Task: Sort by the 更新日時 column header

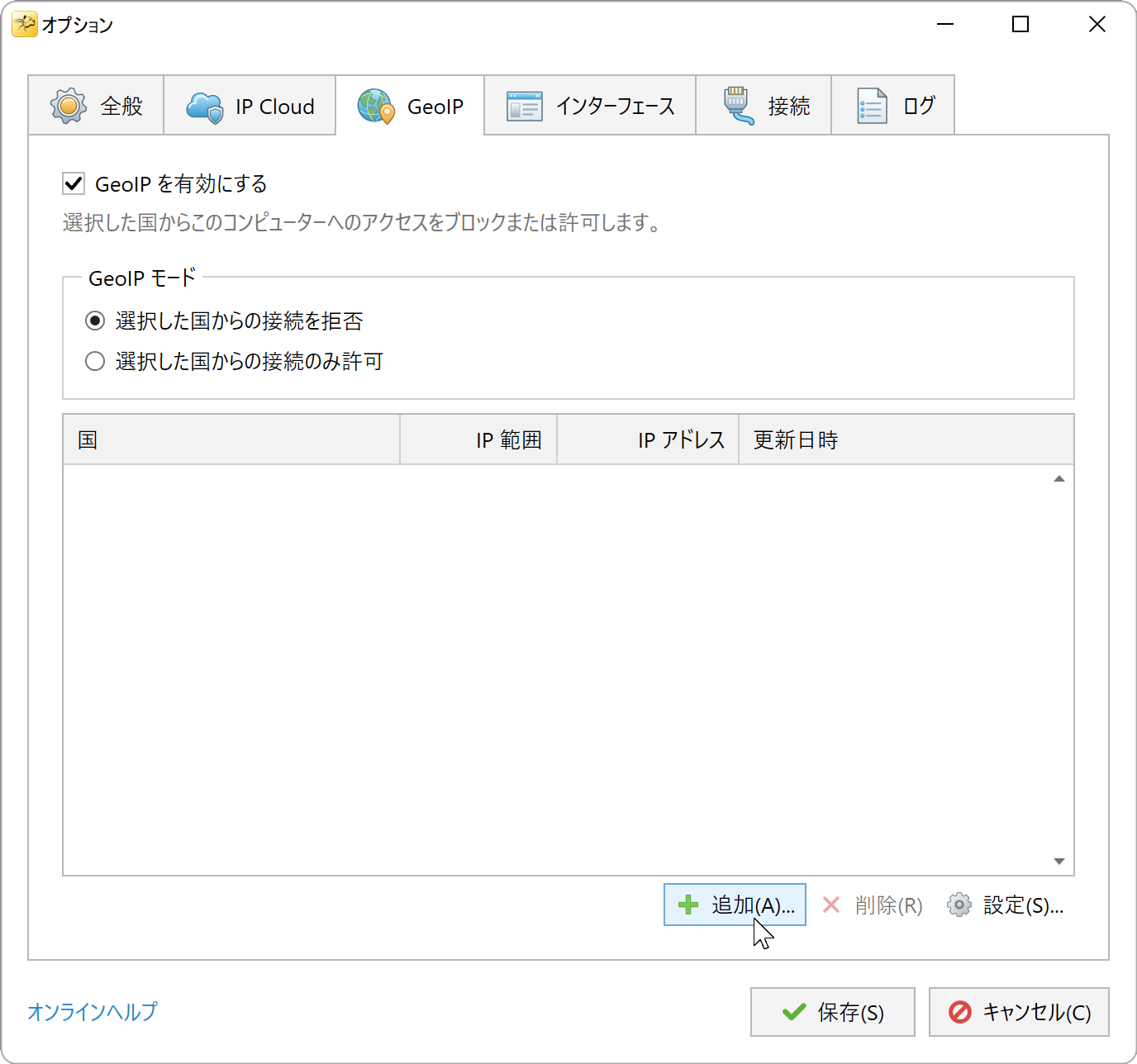Action: tap(906, 439)
